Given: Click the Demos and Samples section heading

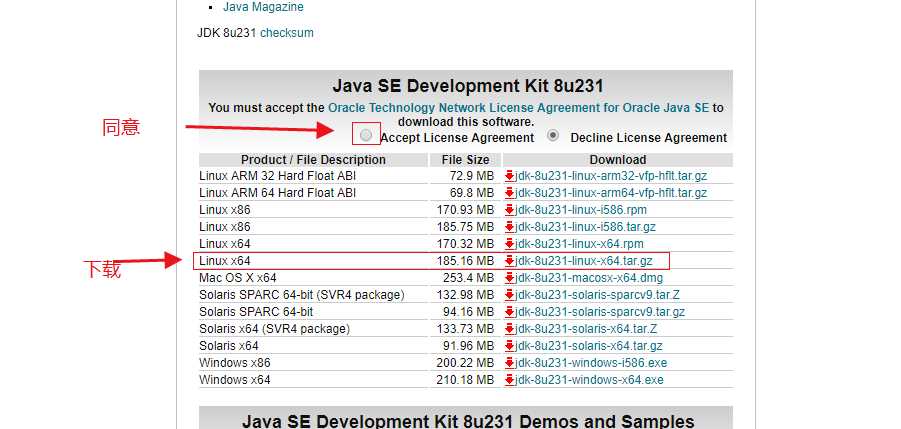Looking at the screenshot, I should [x=468, y=421].
